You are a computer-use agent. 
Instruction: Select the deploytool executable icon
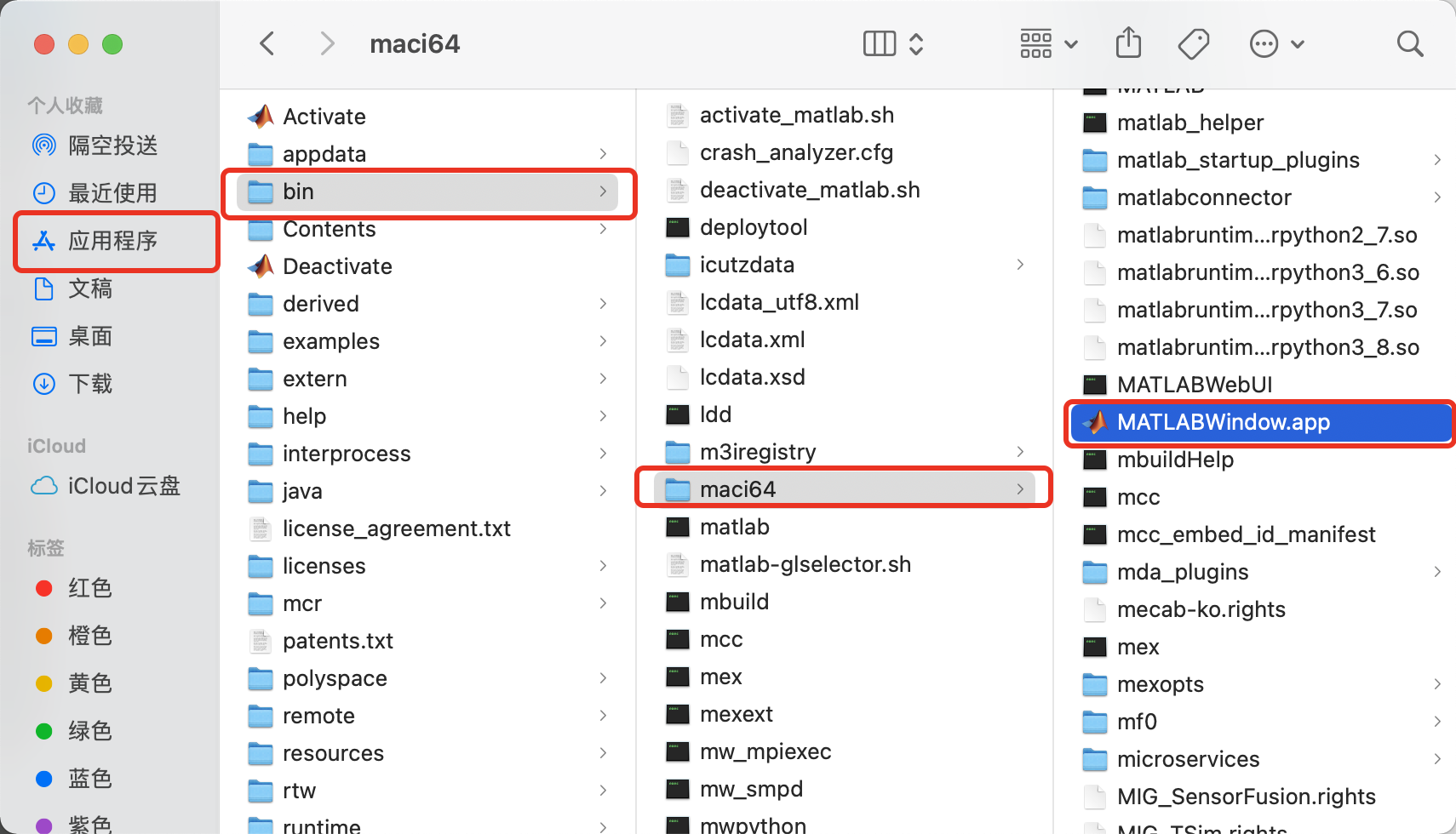(678, 227)
